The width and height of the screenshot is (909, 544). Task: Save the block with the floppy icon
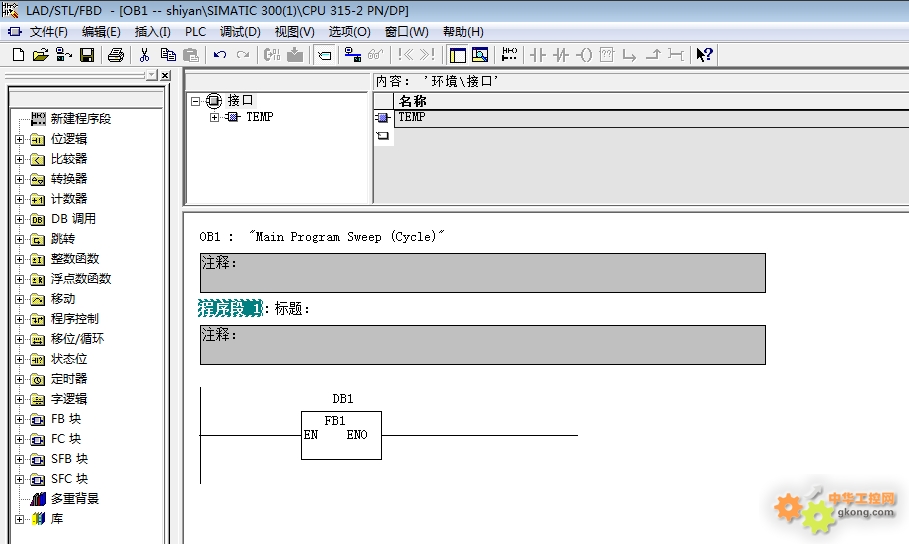tap(87, 55)
